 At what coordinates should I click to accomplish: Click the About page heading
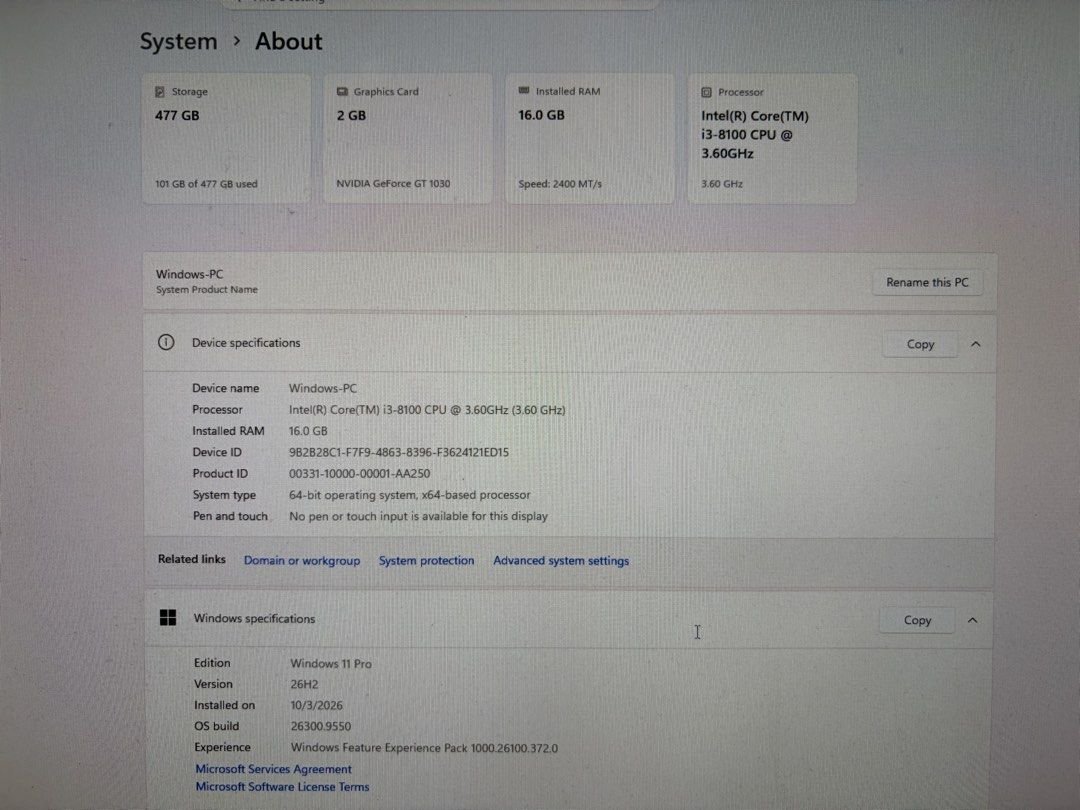tap(289, 42)
